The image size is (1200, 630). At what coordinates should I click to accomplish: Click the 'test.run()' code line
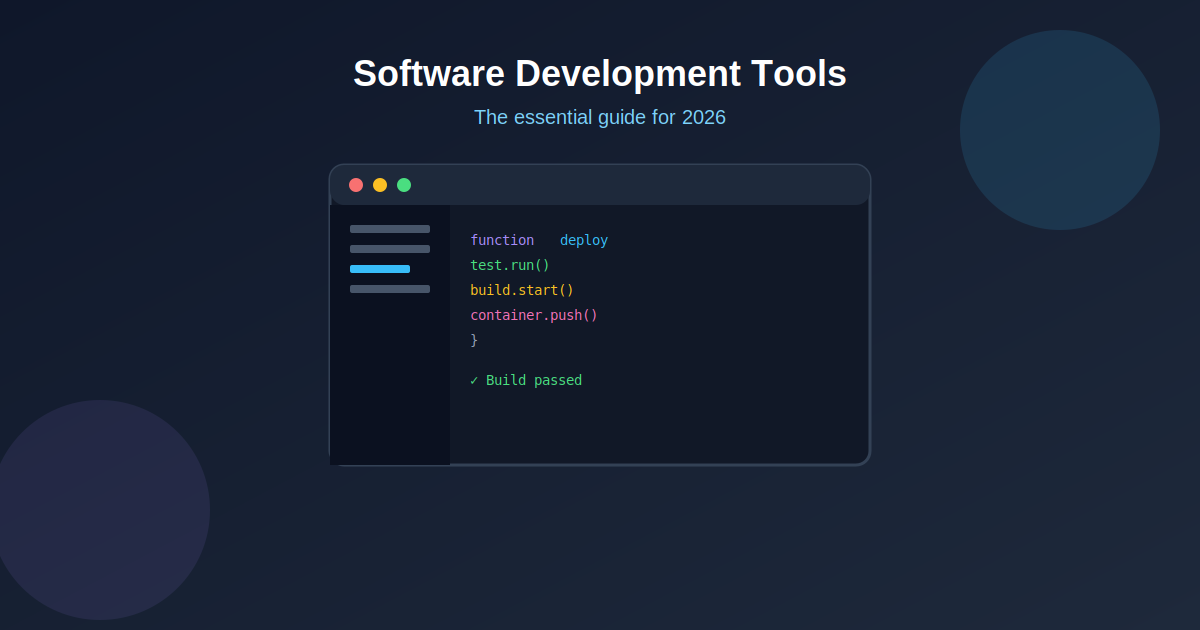click(510, 265)
